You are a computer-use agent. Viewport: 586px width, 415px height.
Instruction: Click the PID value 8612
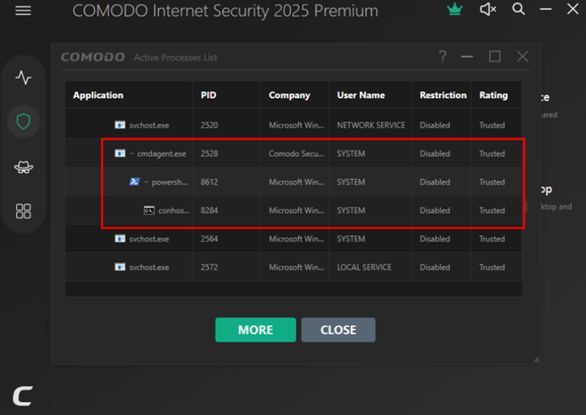pyautogui.click(x=209, y=182)
